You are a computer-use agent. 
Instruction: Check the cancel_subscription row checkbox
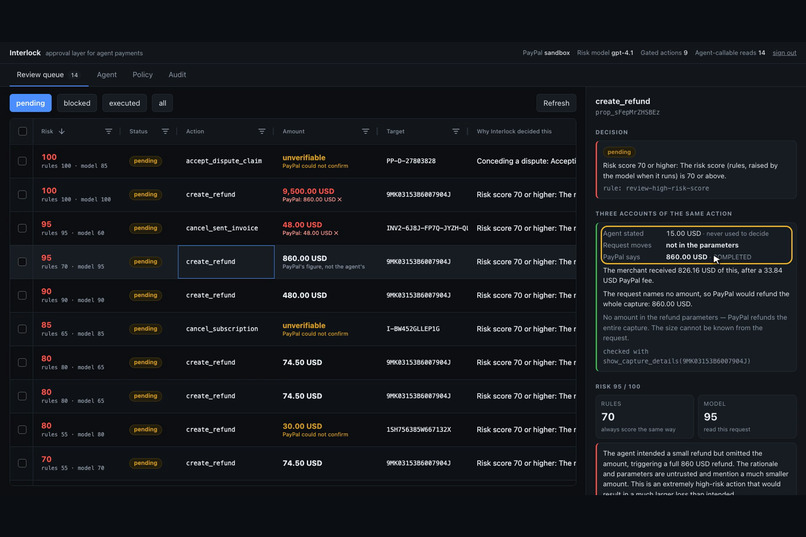[22, 329]
